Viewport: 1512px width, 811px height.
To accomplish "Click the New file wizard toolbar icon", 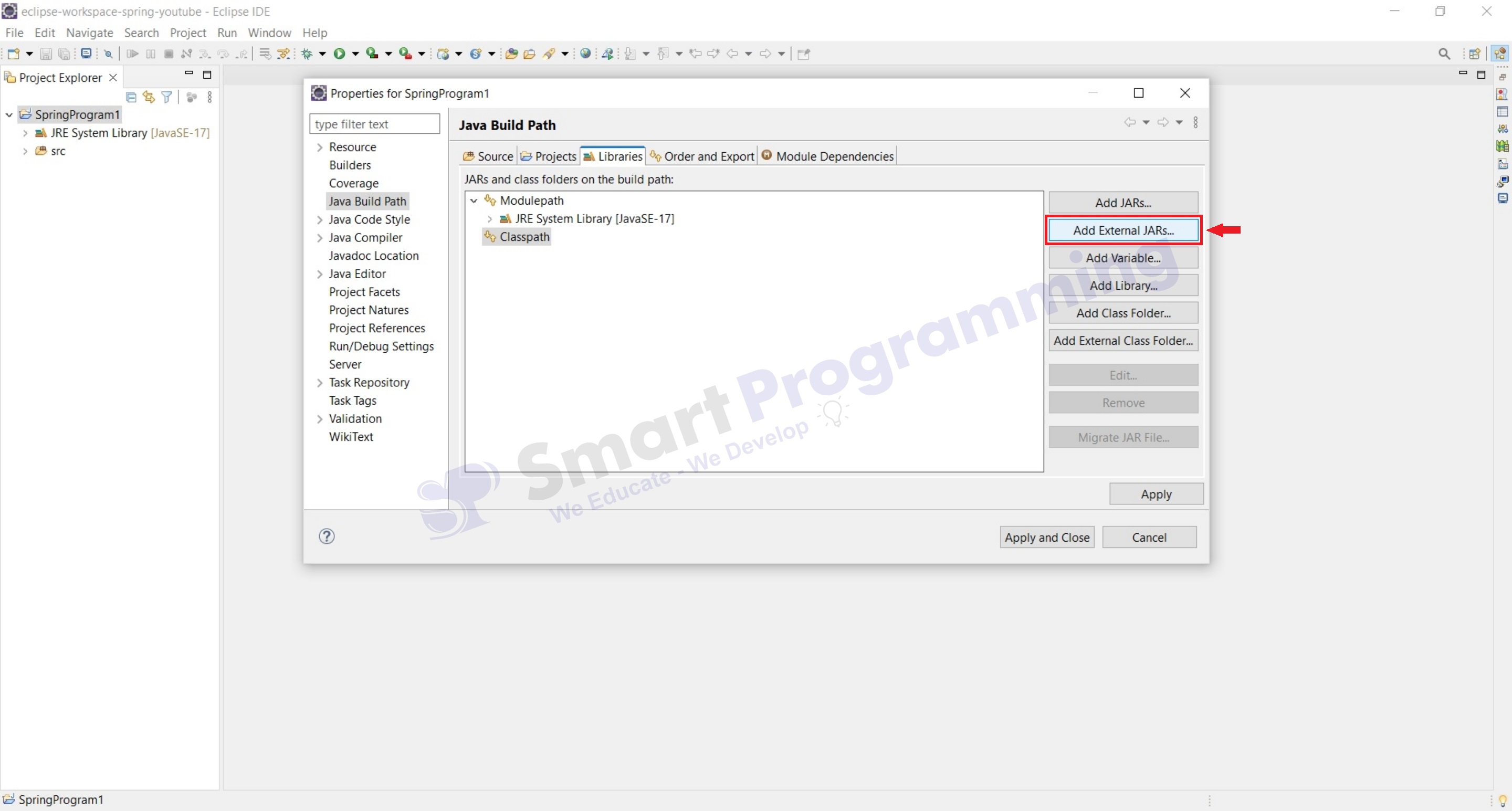I will pos(13,54).
